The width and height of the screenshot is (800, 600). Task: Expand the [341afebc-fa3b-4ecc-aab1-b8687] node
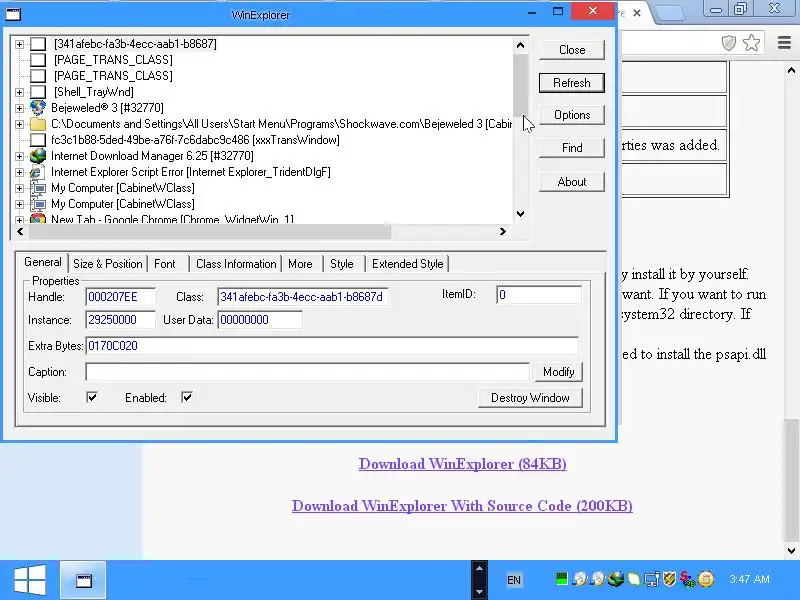(x=19, y=44)
